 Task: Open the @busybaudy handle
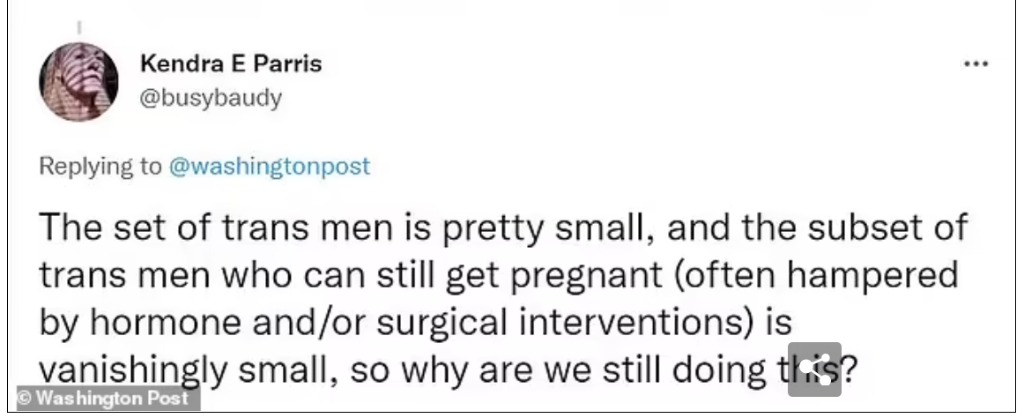pyautogui.click(x=211, y=99)
